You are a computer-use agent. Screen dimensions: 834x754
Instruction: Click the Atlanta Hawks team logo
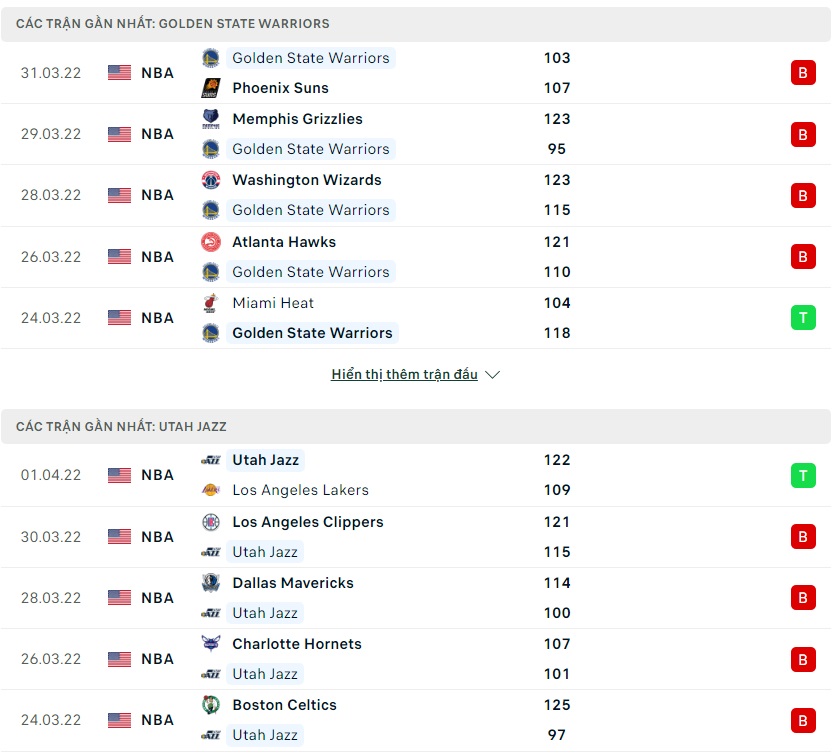point(210,242)
